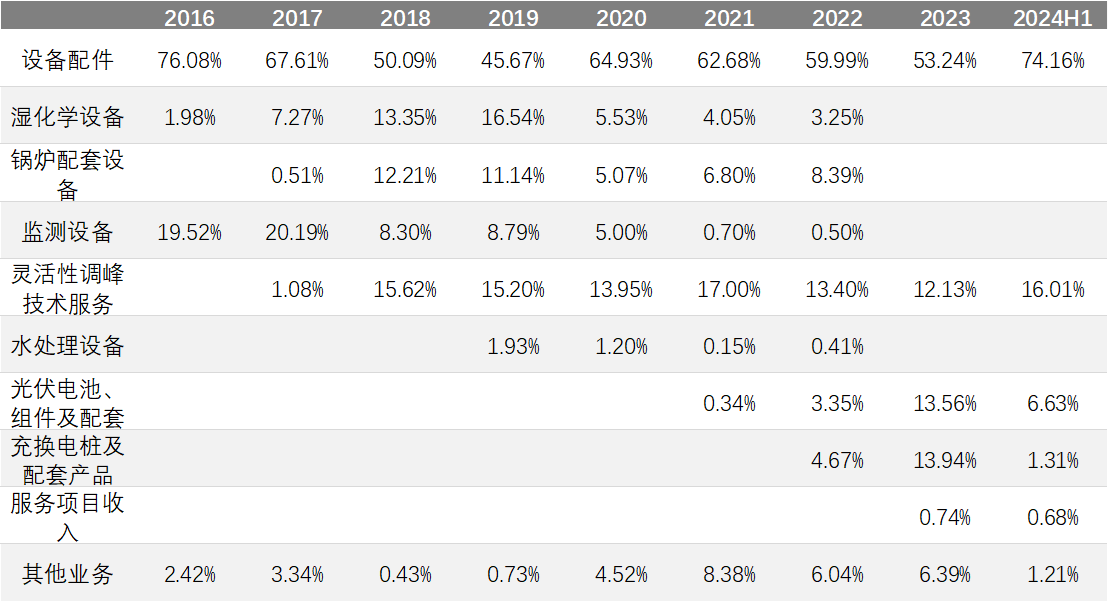The image size is (1108, 602).
Task: Click the 水处理设备 row label
Action: (68, 346)
